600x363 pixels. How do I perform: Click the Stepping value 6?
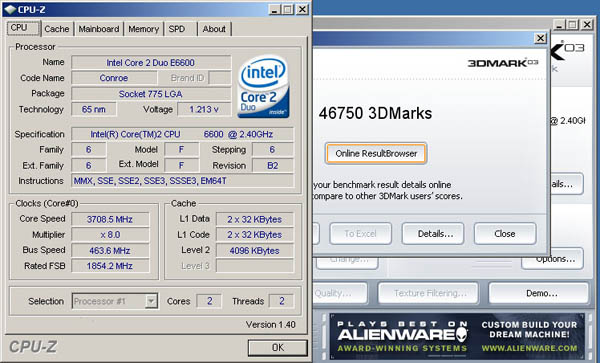(x=273, y=150)
